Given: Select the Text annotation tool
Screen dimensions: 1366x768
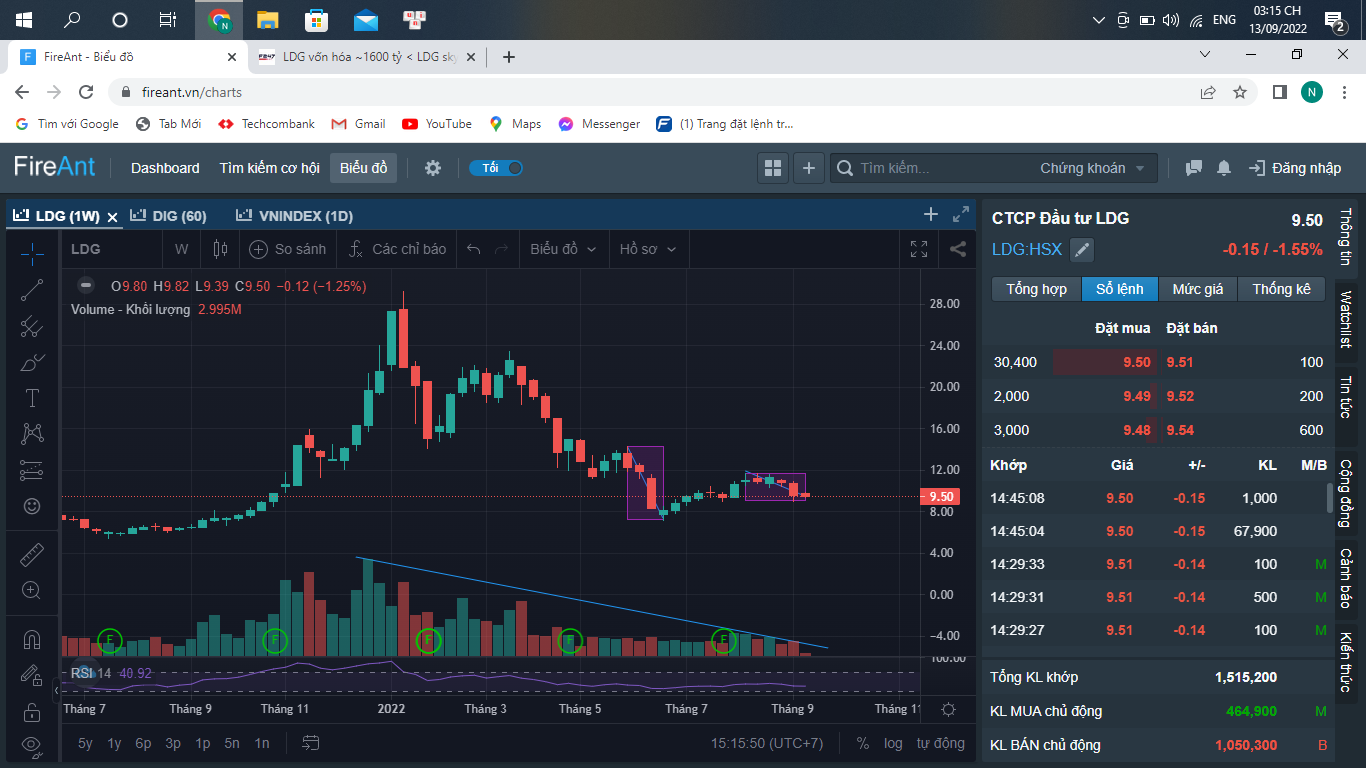Looking at the screenshot, I should tap(32, 398).
